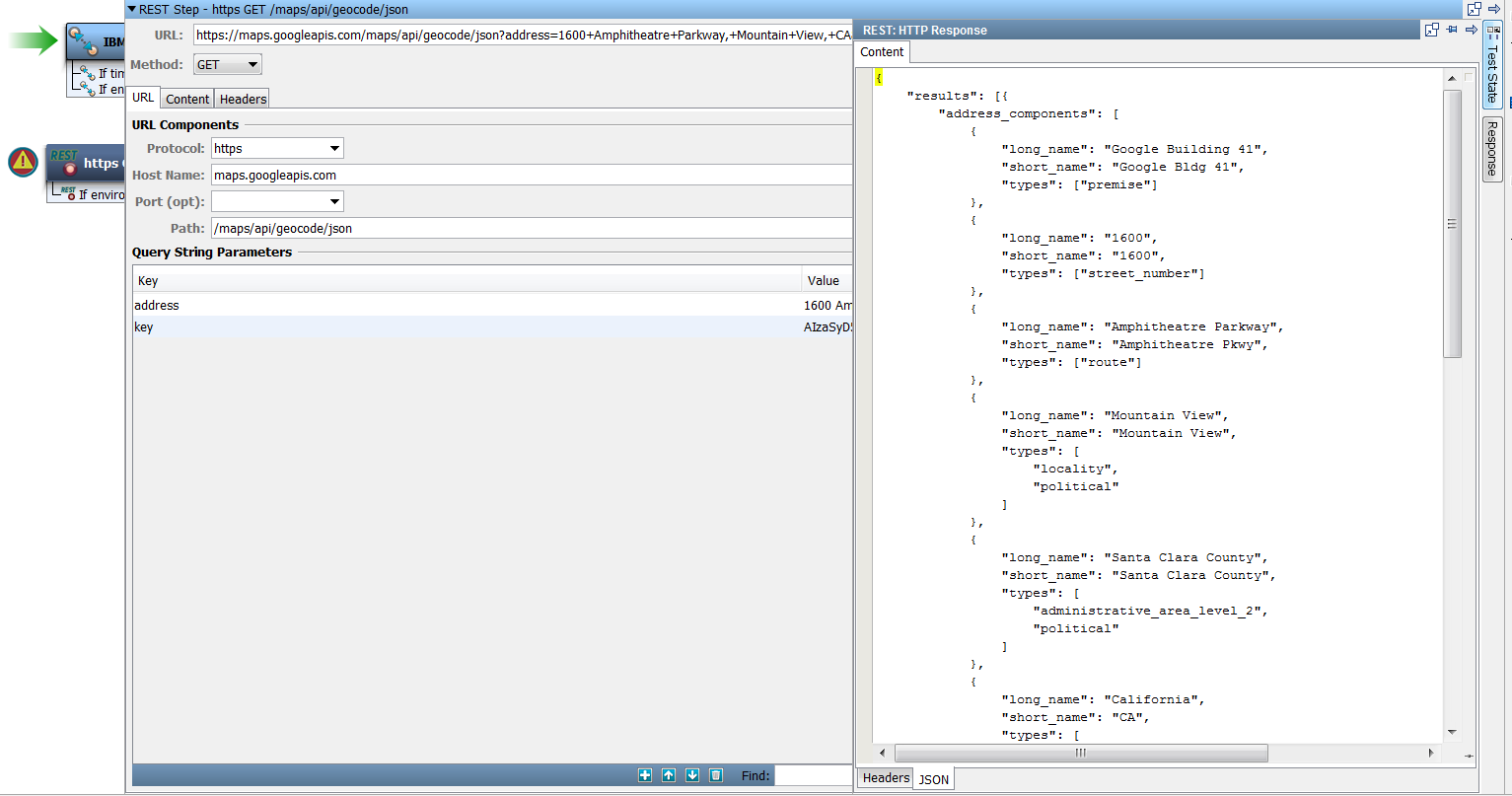Switch to the Headers tab in REST Step

(x=243, y=99)
